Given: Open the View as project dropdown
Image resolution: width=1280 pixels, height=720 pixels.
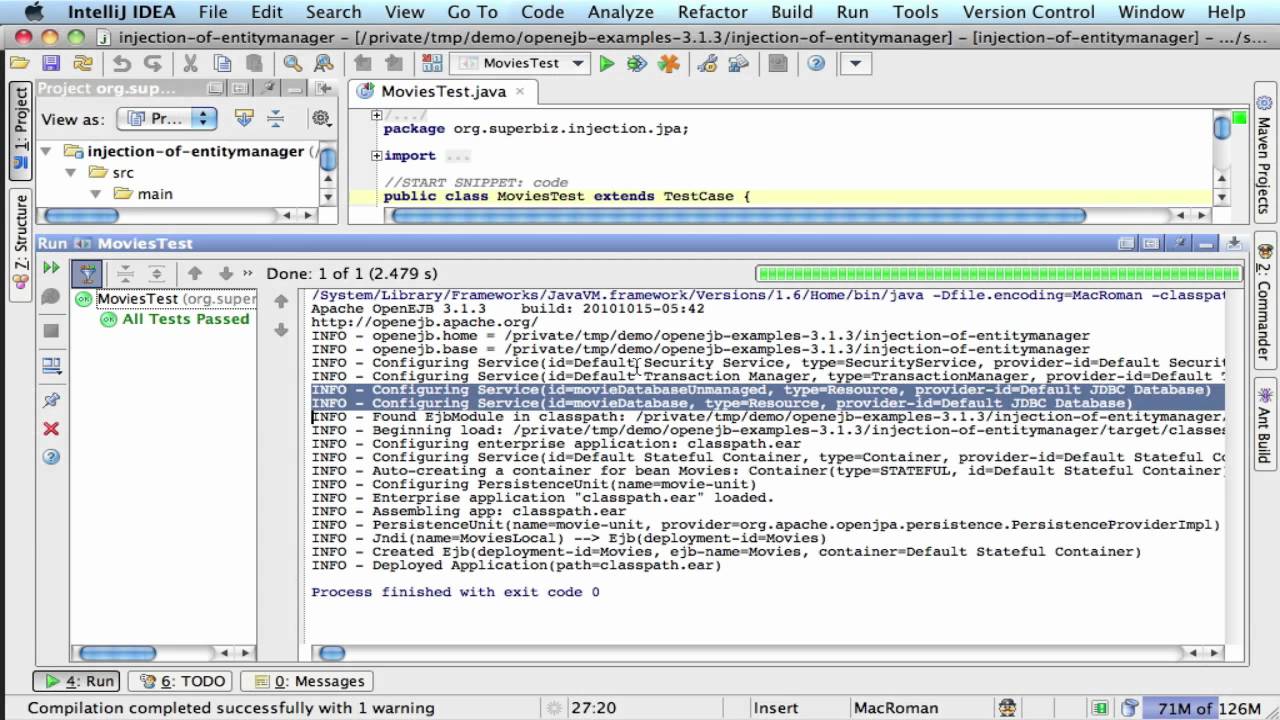Looking at the screenshot, I should [167, 118].
